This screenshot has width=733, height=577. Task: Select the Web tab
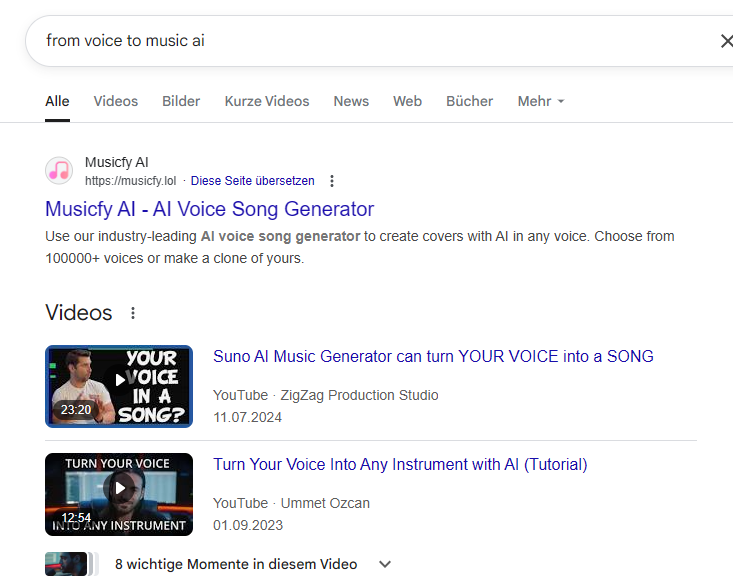click(x=407, y=101)
